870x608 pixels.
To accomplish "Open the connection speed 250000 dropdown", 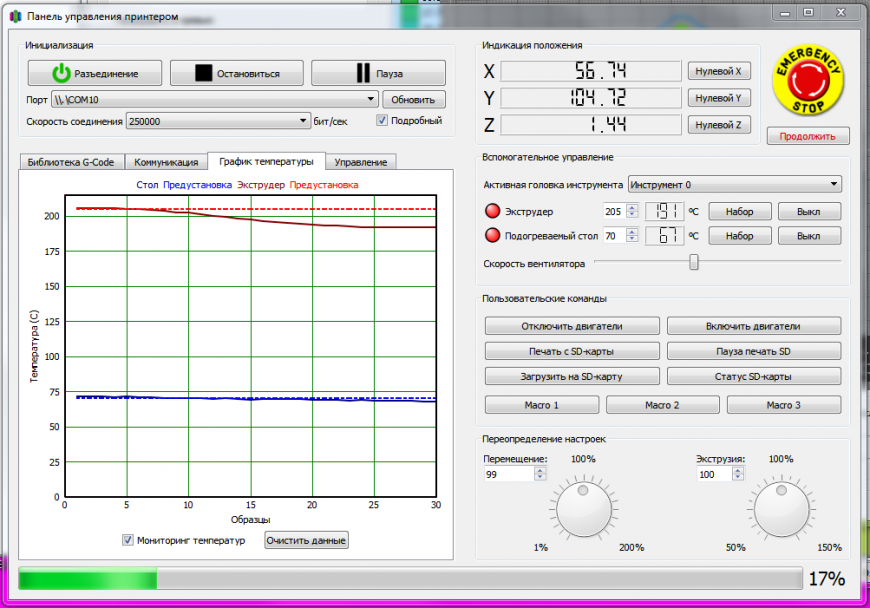I will [x=218, y=121].
